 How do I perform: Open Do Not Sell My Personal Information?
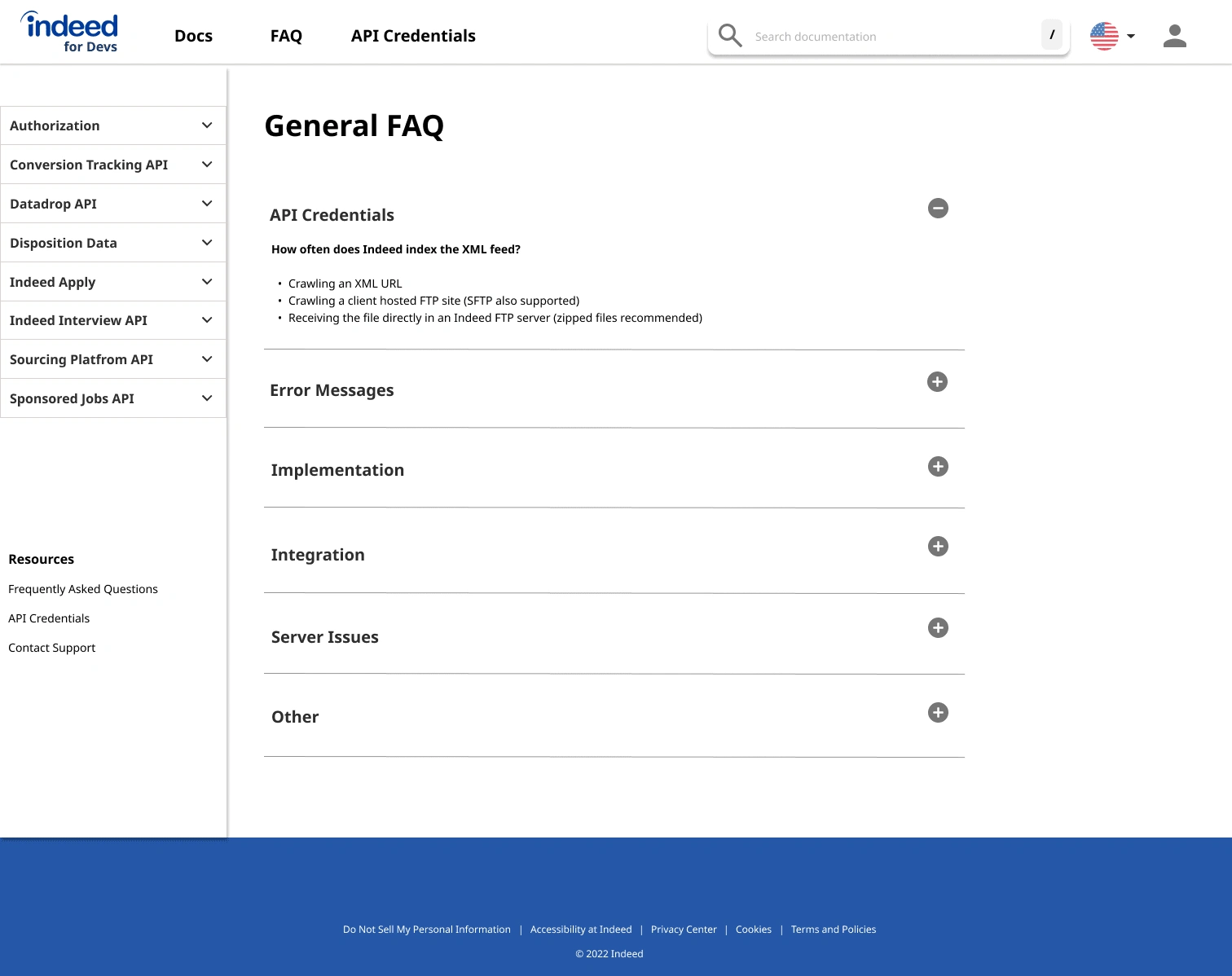427,930
